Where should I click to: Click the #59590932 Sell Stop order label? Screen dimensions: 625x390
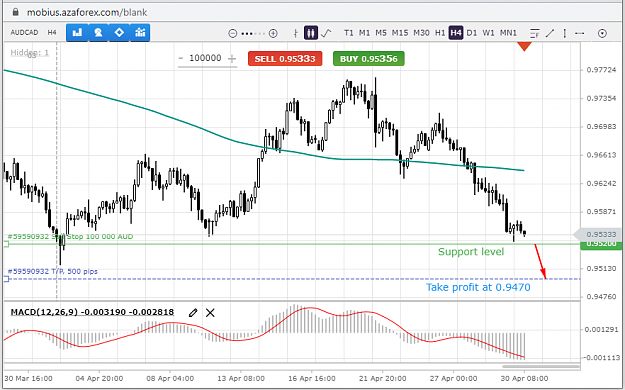point(71,236)
